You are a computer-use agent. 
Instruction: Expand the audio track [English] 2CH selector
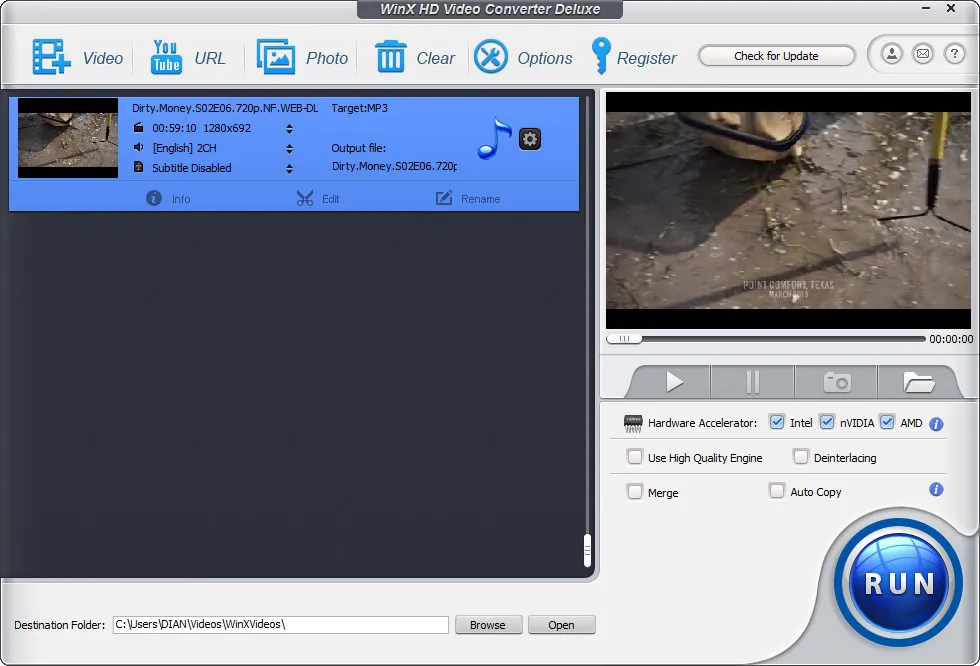coord(290,148)
